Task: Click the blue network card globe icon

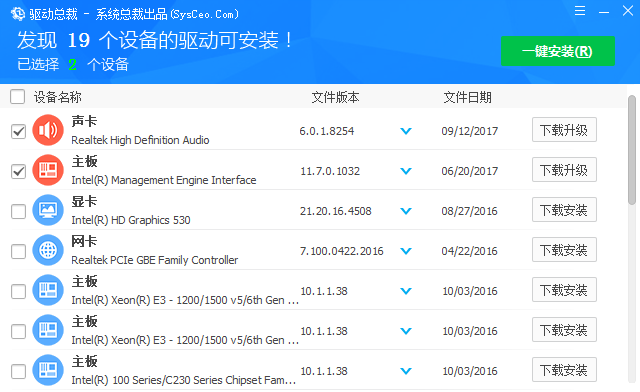Action: pyautogui.click(x=48, y=250)
